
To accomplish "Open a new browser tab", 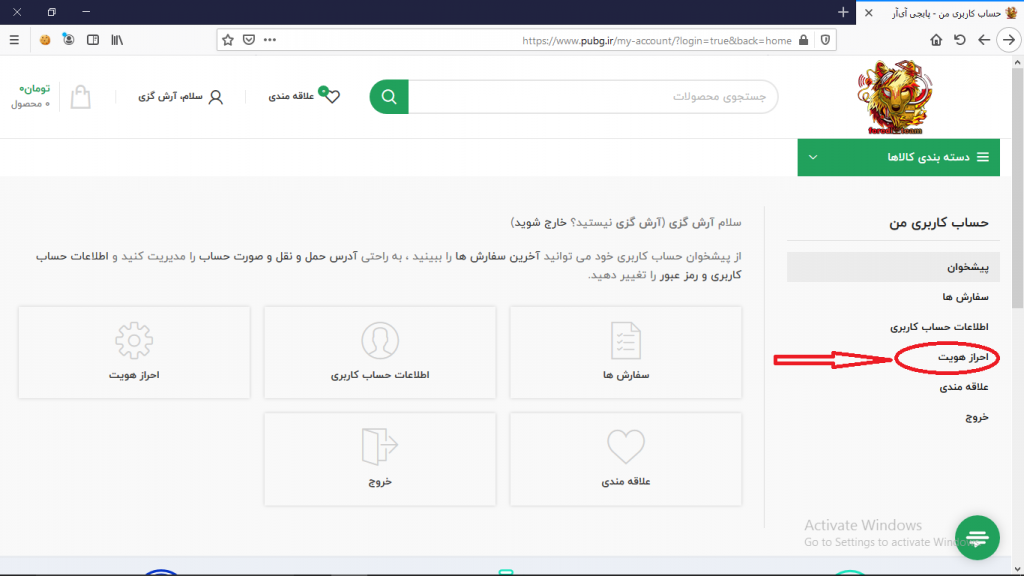I will tap(844, 12).
